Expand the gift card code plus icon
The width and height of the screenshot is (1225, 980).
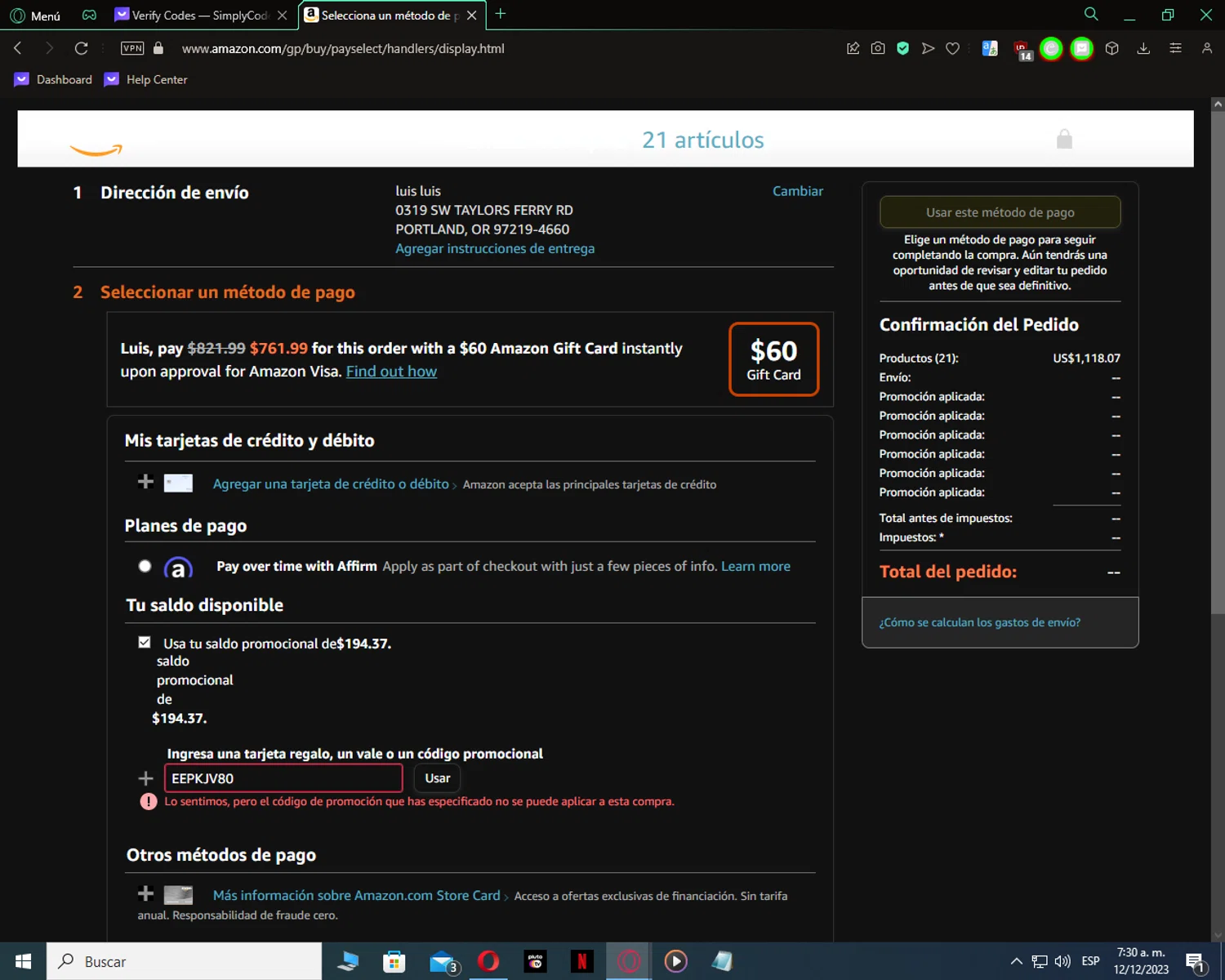[145, 778]
